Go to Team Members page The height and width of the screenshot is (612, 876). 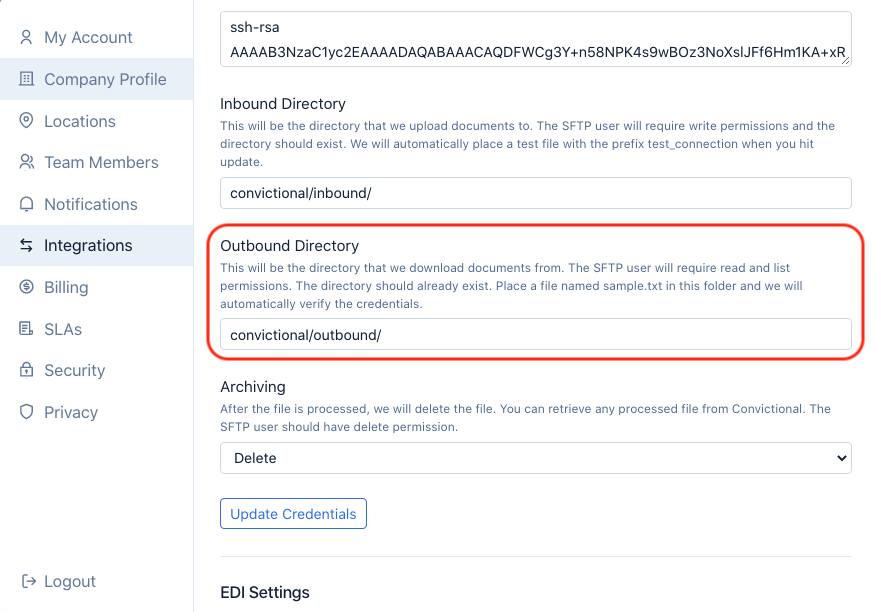click(x=101, y=162)
